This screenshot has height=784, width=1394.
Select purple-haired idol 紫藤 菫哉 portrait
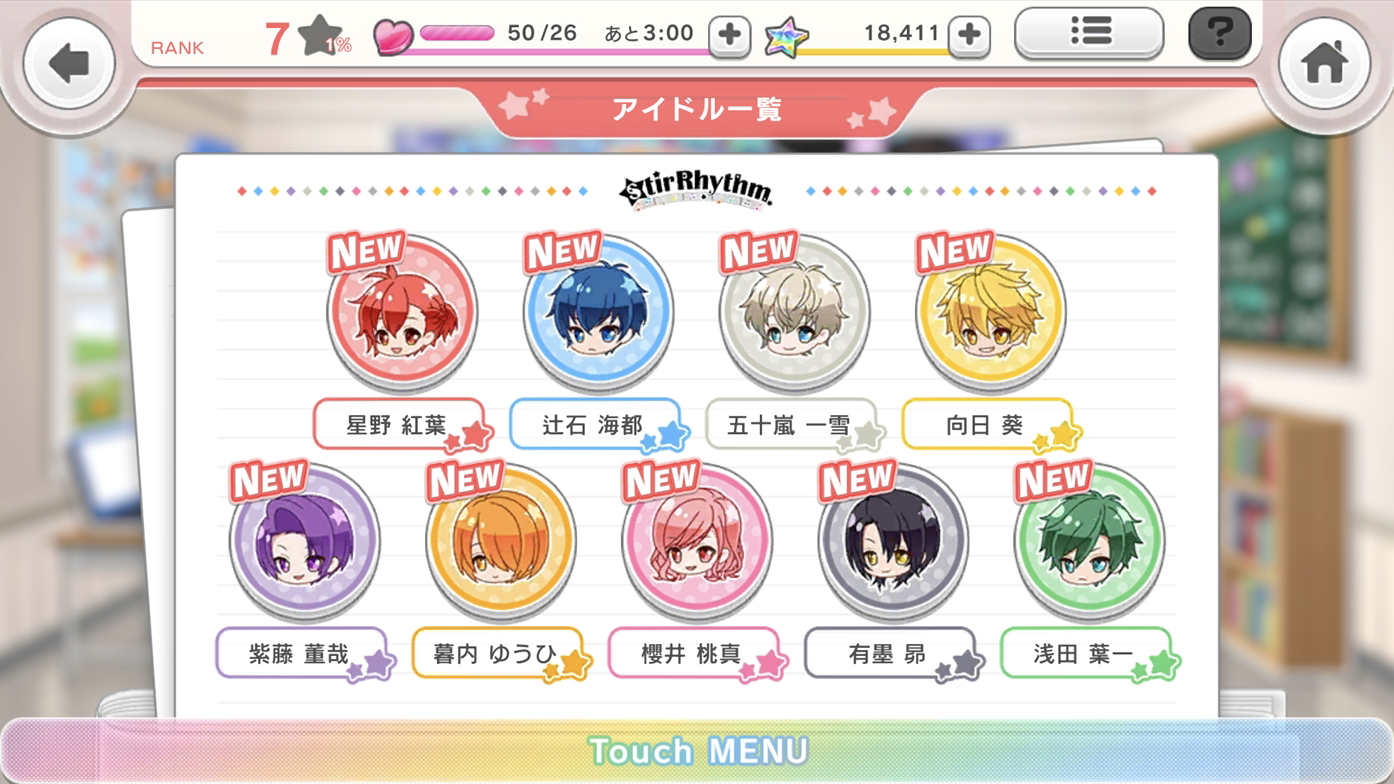(304, 542)
